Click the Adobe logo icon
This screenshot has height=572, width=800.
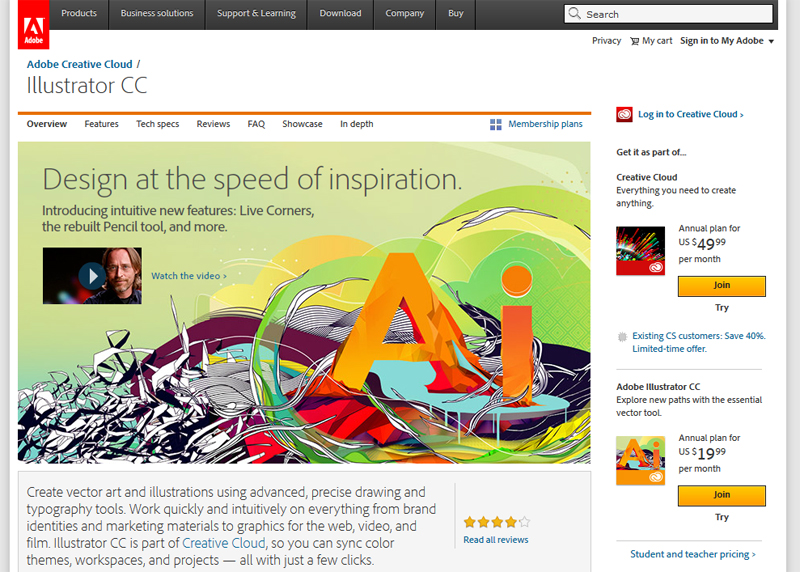33,24
